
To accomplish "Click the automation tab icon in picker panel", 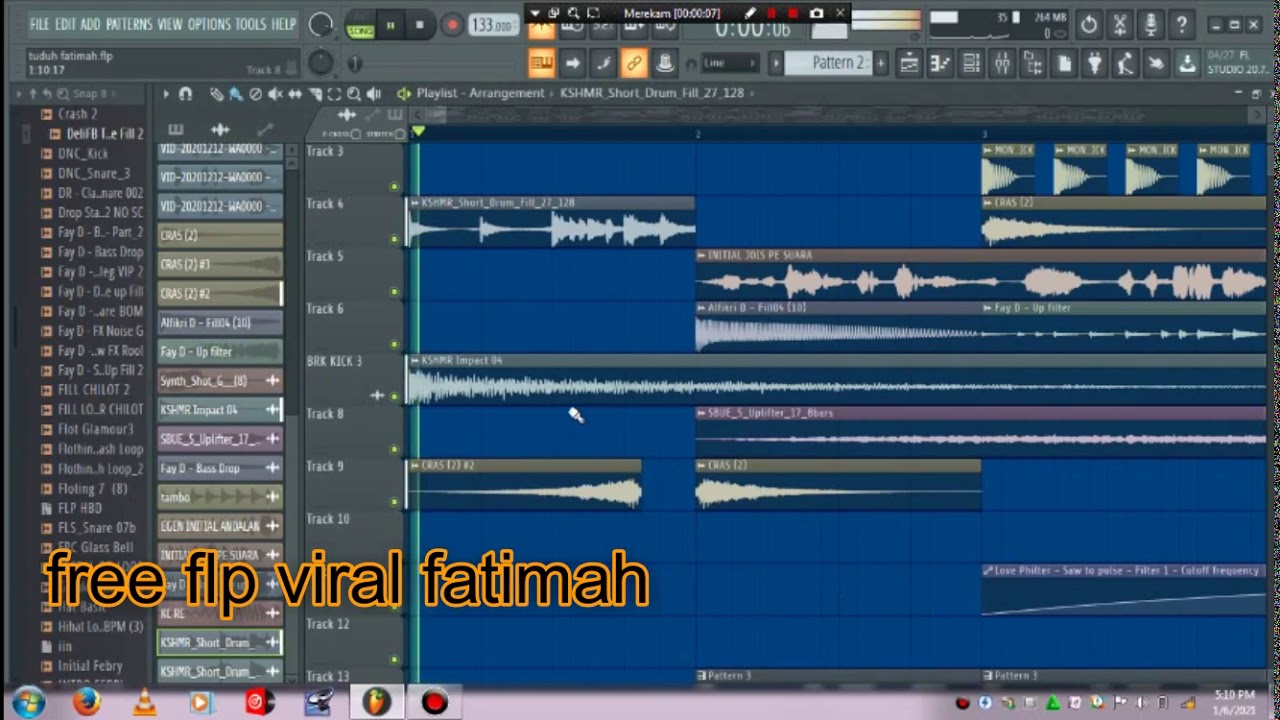I will click(x=265, y=129).
